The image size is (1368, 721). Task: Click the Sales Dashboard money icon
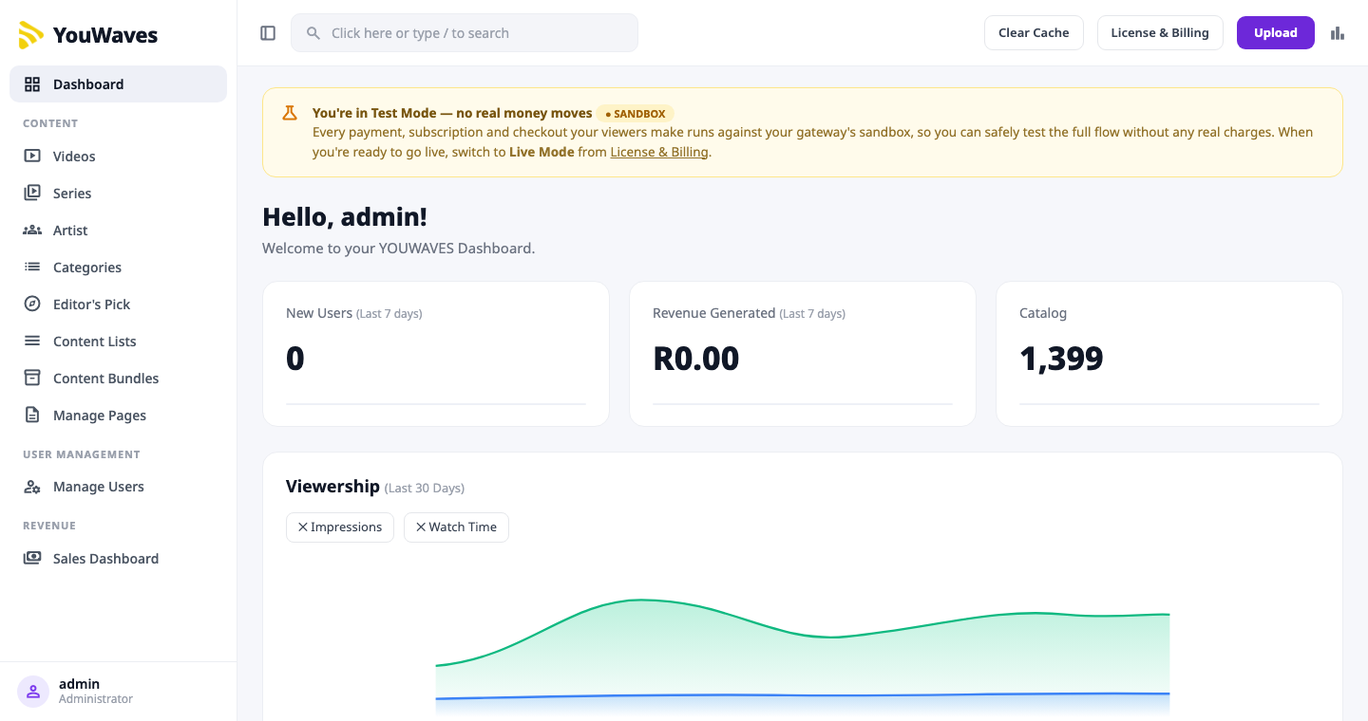pos(33,558)
